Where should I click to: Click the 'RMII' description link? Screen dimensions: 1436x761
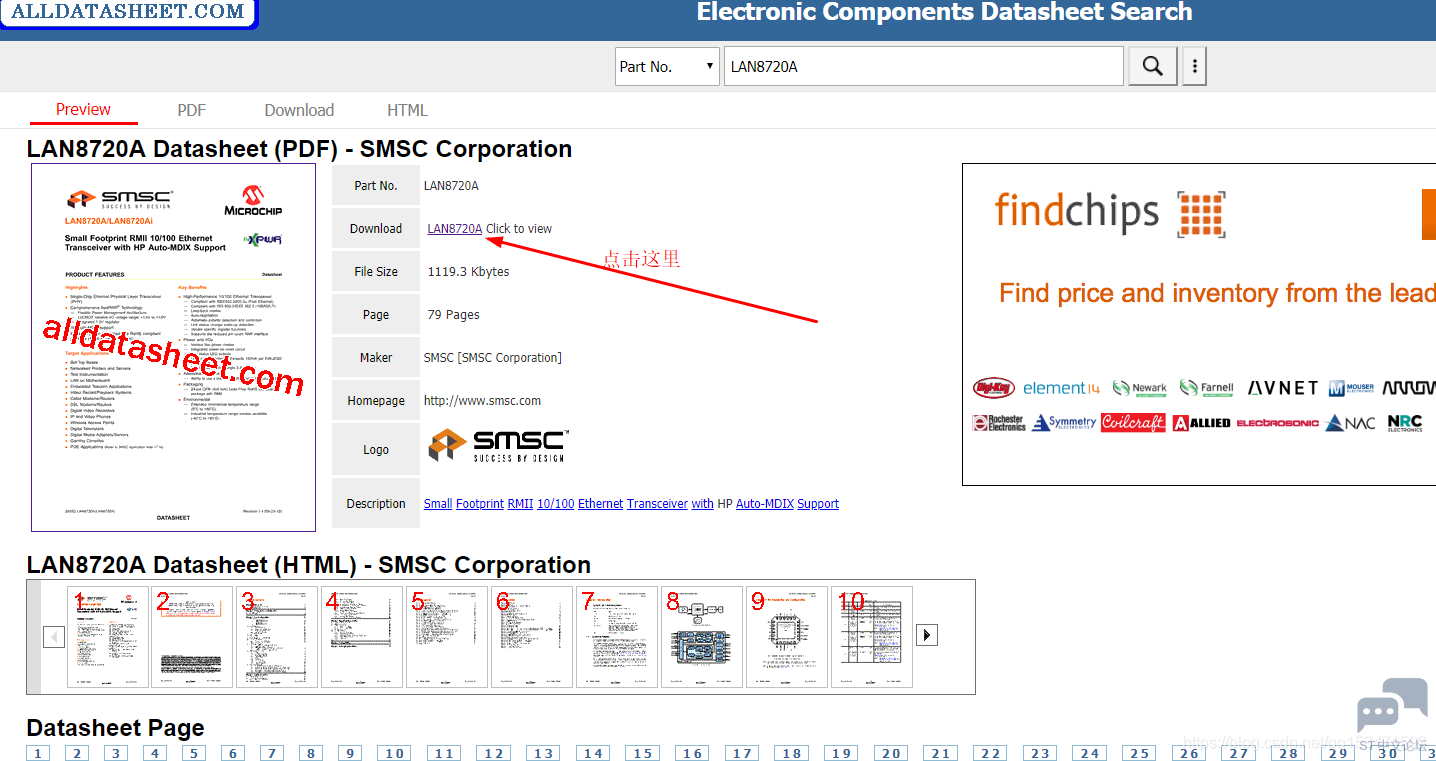[520, 504]
